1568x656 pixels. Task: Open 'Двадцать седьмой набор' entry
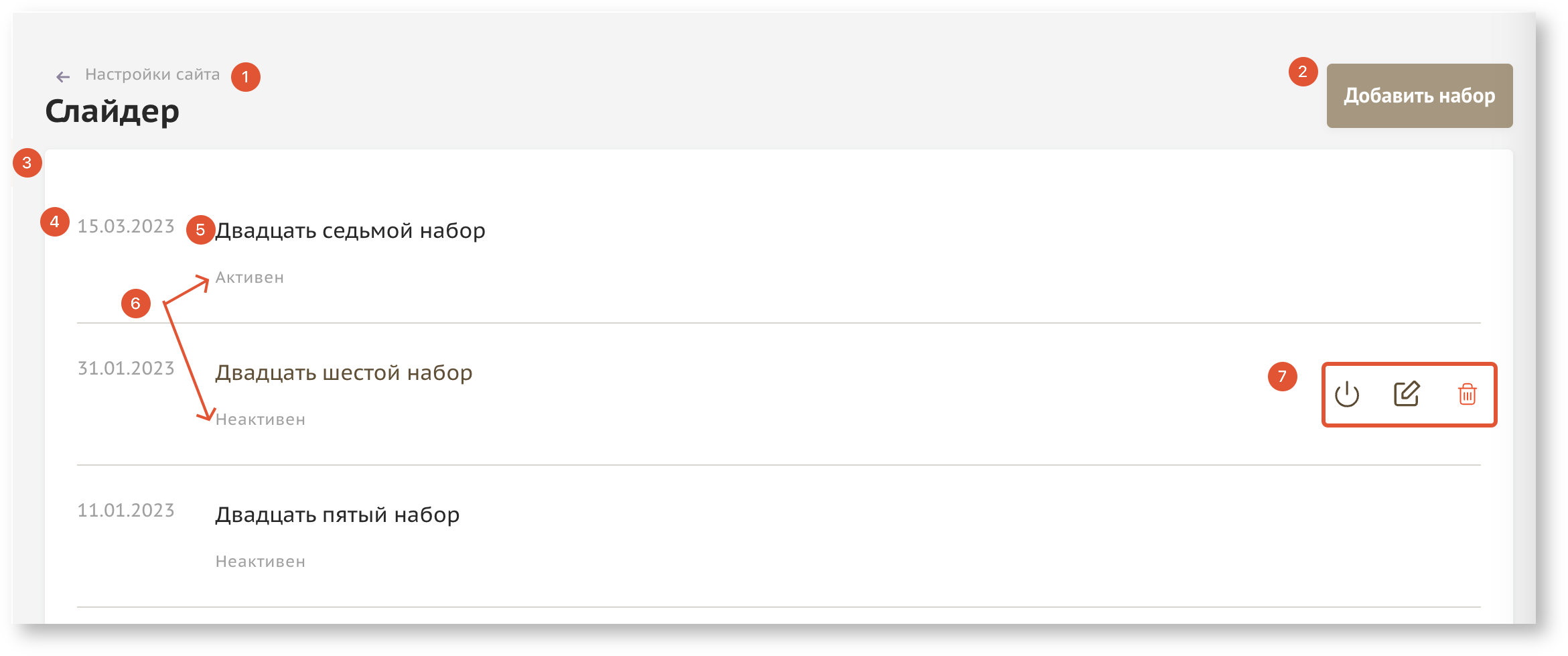350,231
